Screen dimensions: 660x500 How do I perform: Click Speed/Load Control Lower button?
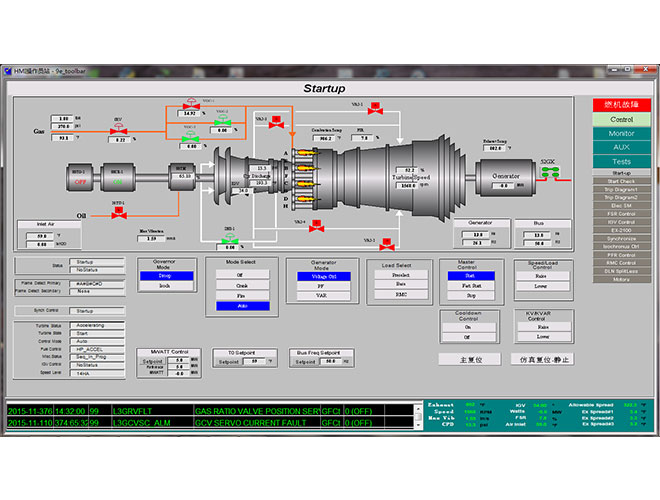543,286
